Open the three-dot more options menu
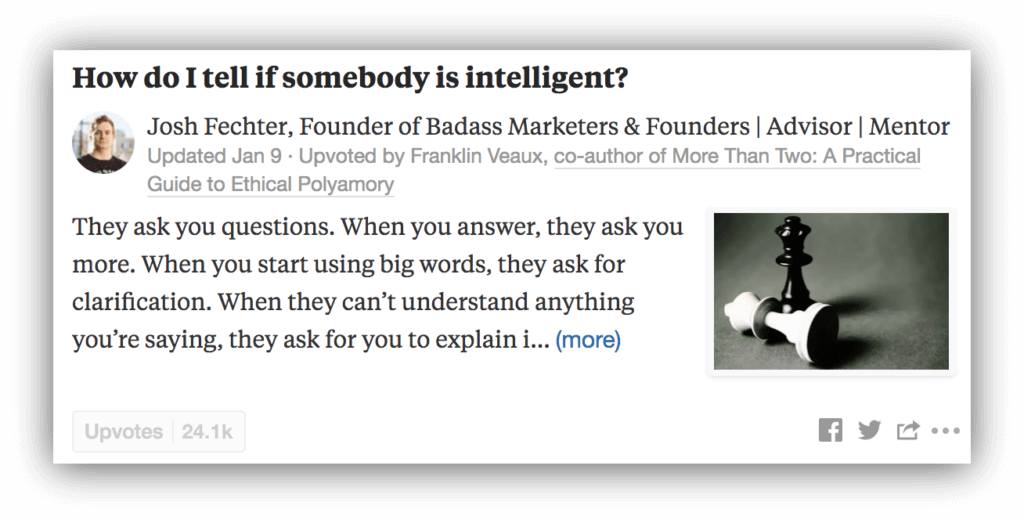 pyautogui.click(x=946, y=431)
